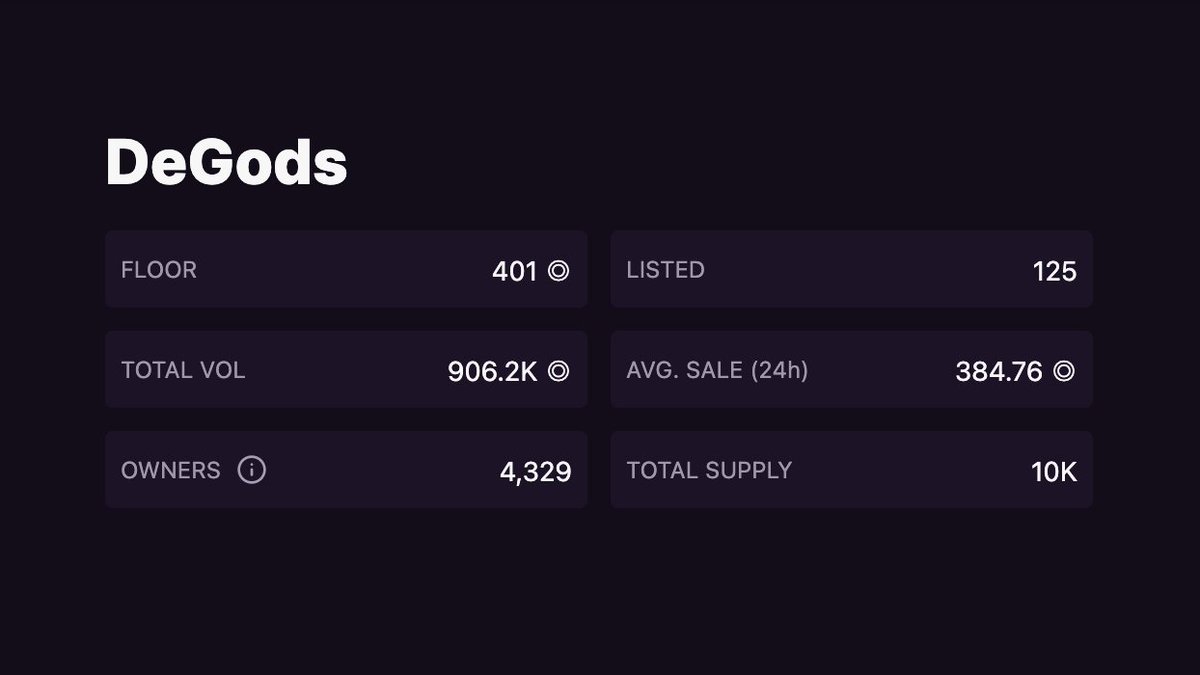Select the 906.2K total volume value
Screen dimensions: 1200x675
492,371
